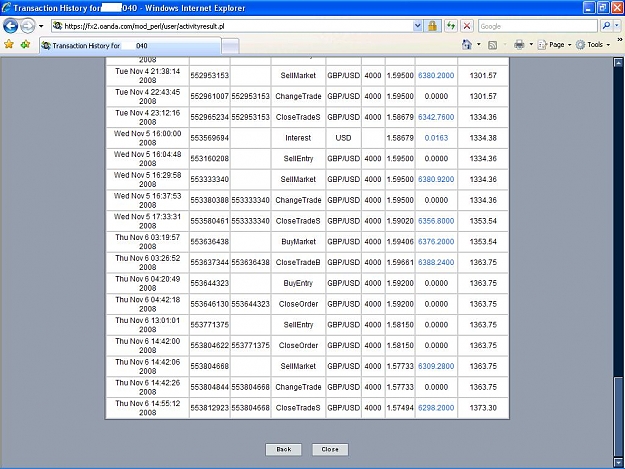
Task: Open the 6356.8000 amount link
Action: coord(436,221)
